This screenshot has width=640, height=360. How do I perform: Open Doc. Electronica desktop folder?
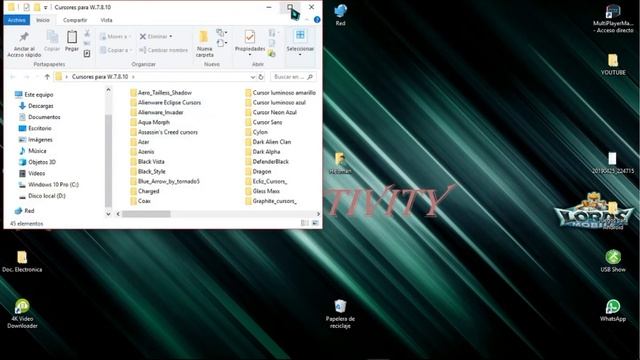click(22, 262)
